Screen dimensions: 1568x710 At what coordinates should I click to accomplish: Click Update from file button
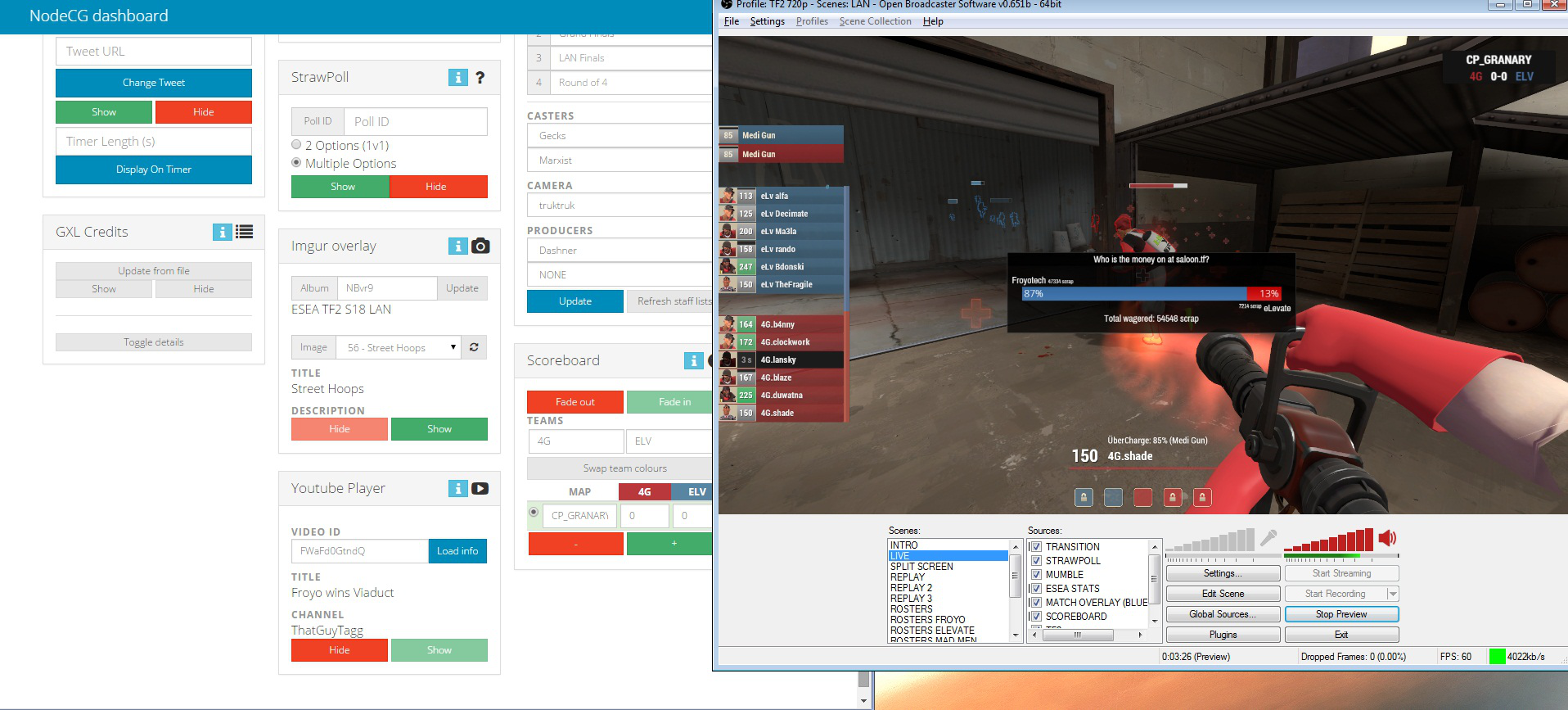(x=154, y=271)
